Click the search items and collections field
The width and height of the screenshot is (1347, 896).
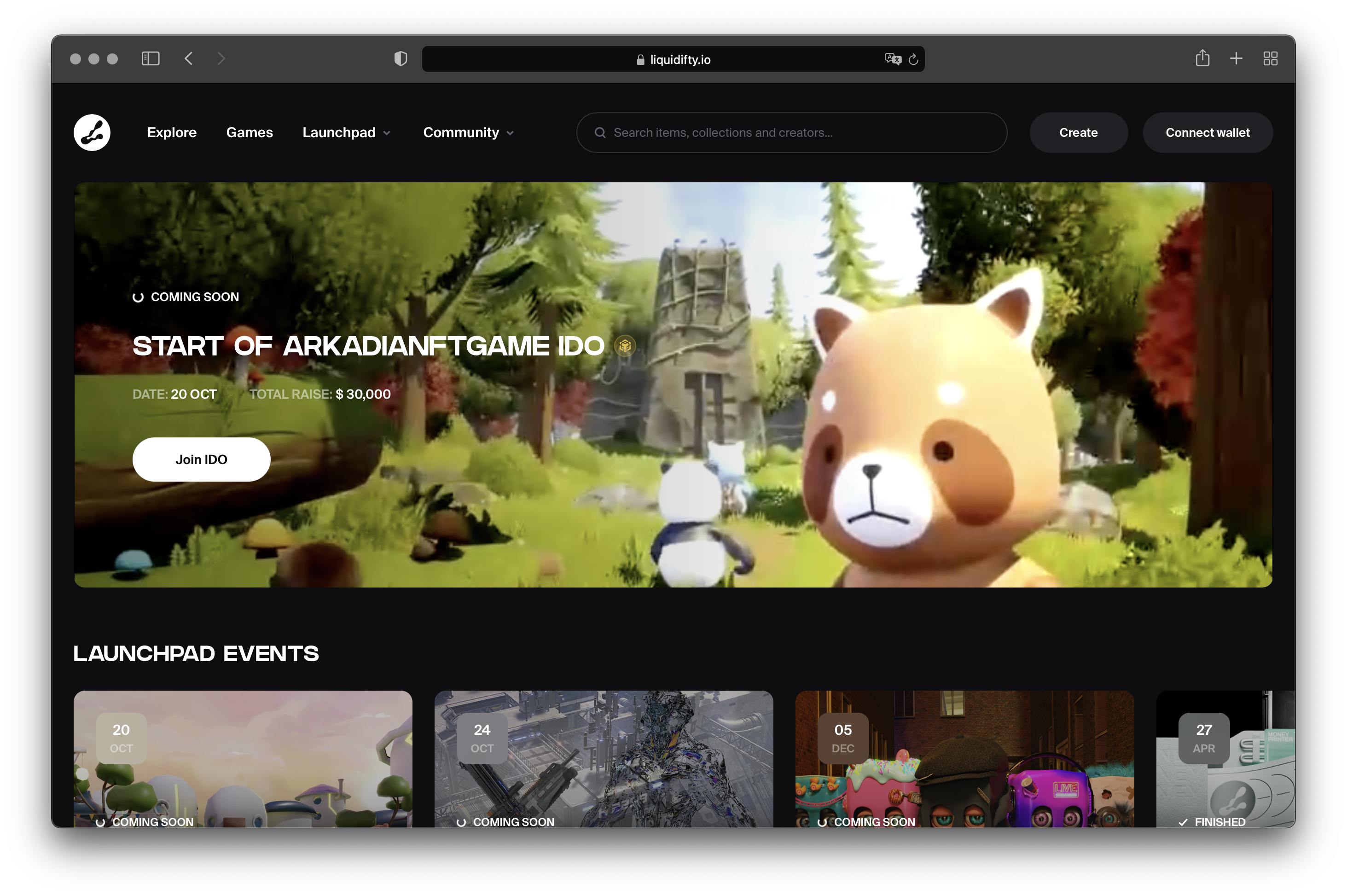tap(791, 133)
